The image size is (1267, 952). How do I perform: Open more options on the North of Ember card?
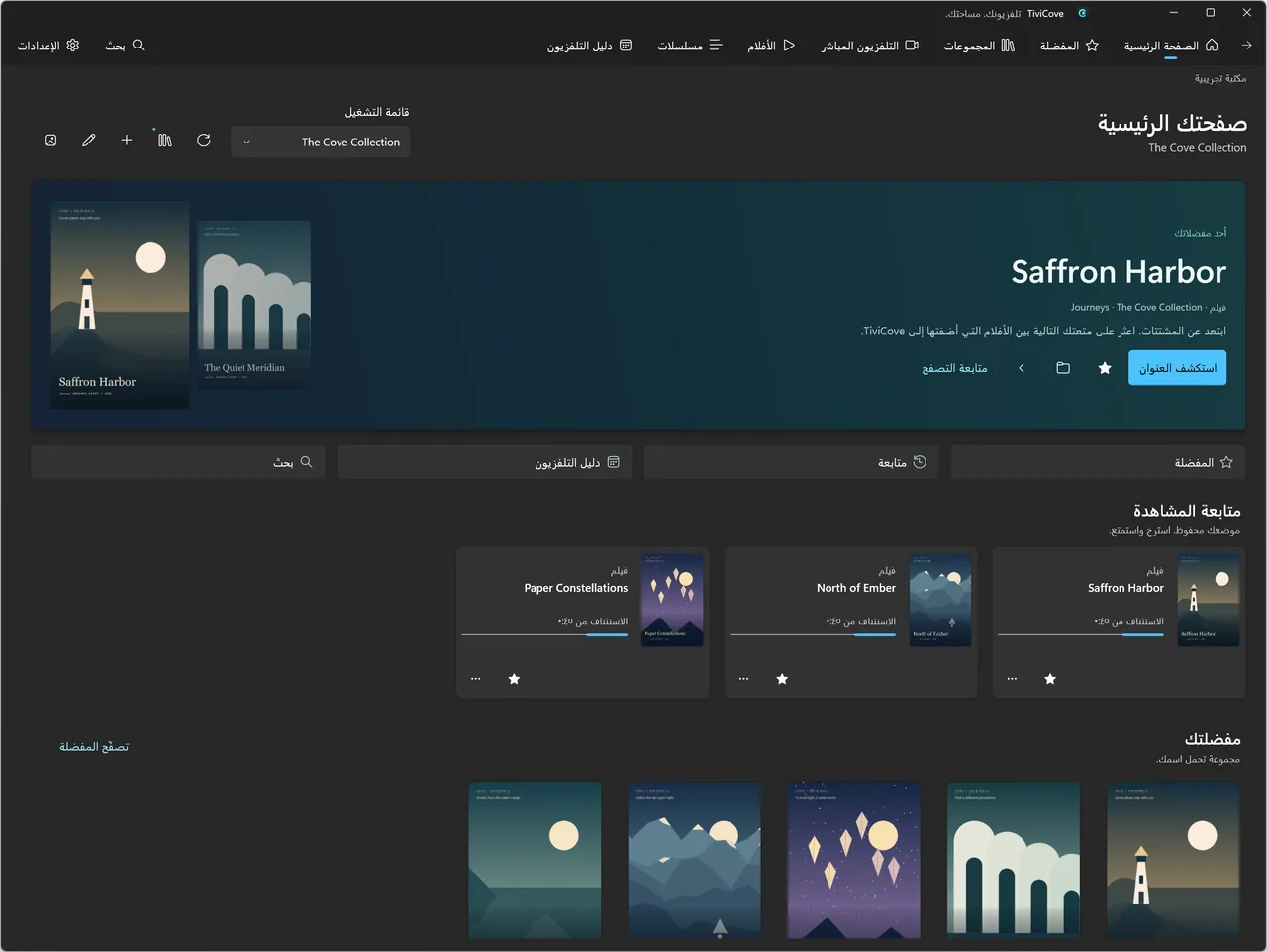click(743, 679)
